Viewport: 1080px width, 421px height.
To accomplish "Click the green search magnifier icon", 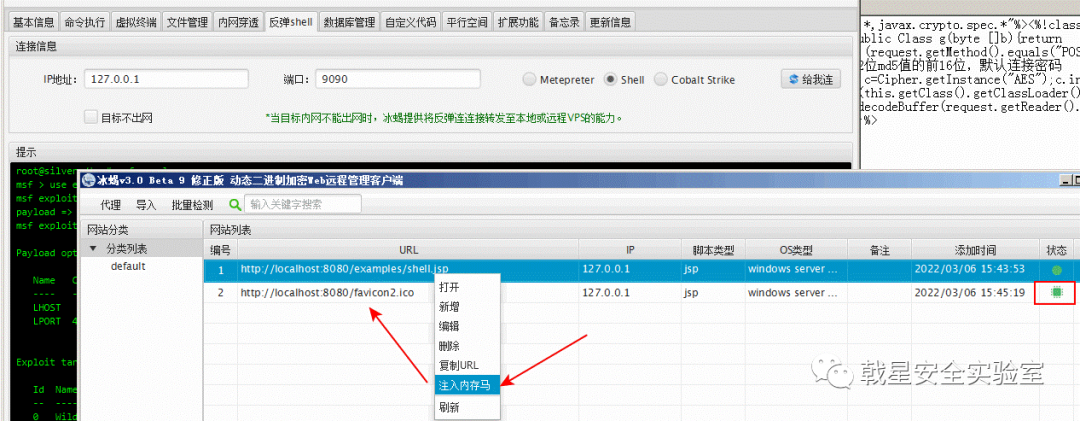I will coord(235,205).
